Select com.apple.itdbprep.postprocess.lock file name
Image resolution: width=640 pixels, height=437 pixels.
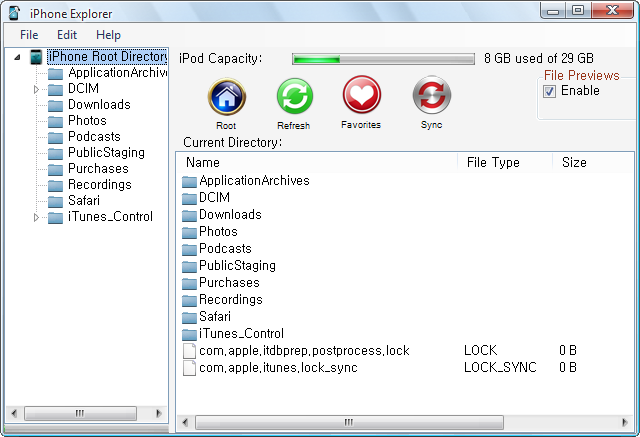[304, 351]
